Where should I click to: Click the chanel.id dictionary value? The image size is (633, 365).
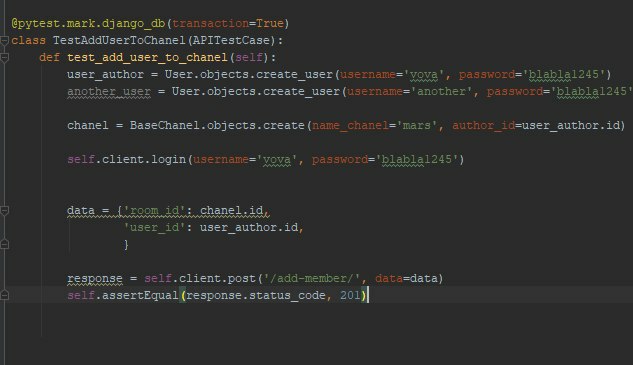coord(231,210)
